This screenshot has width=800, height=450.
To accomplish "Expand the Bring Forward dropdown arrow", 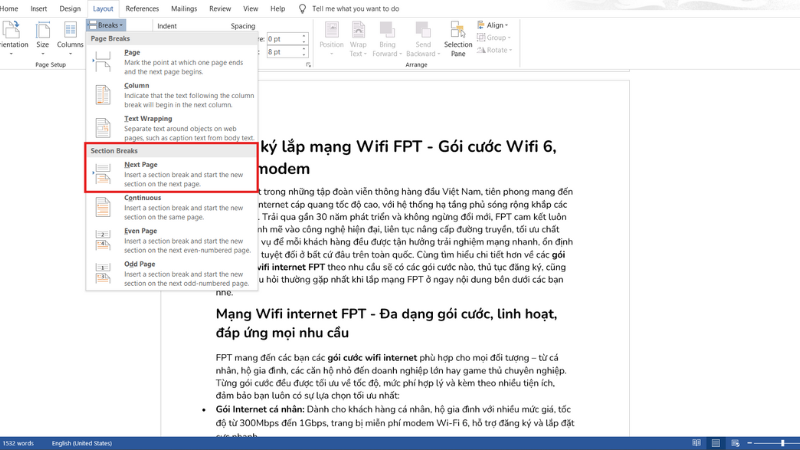I will (401, 54).
